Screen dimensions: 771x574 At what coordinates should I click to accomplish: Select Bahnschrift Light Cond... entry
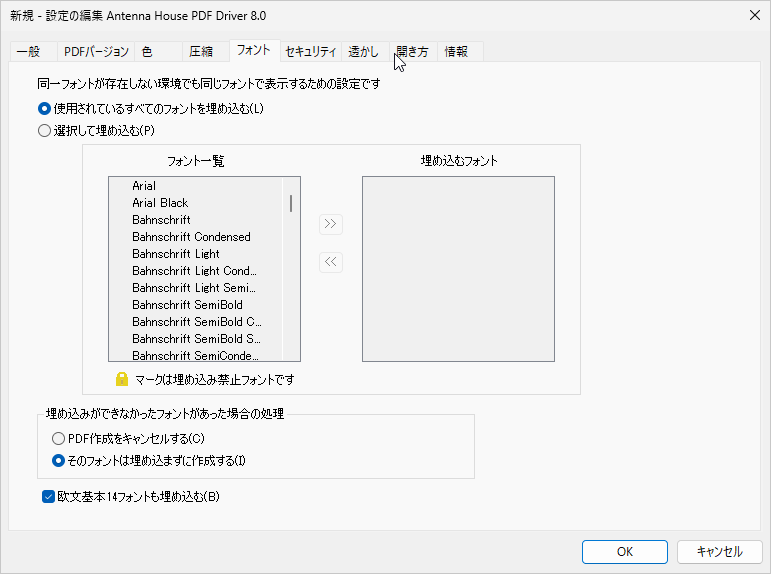pos(196,271)
